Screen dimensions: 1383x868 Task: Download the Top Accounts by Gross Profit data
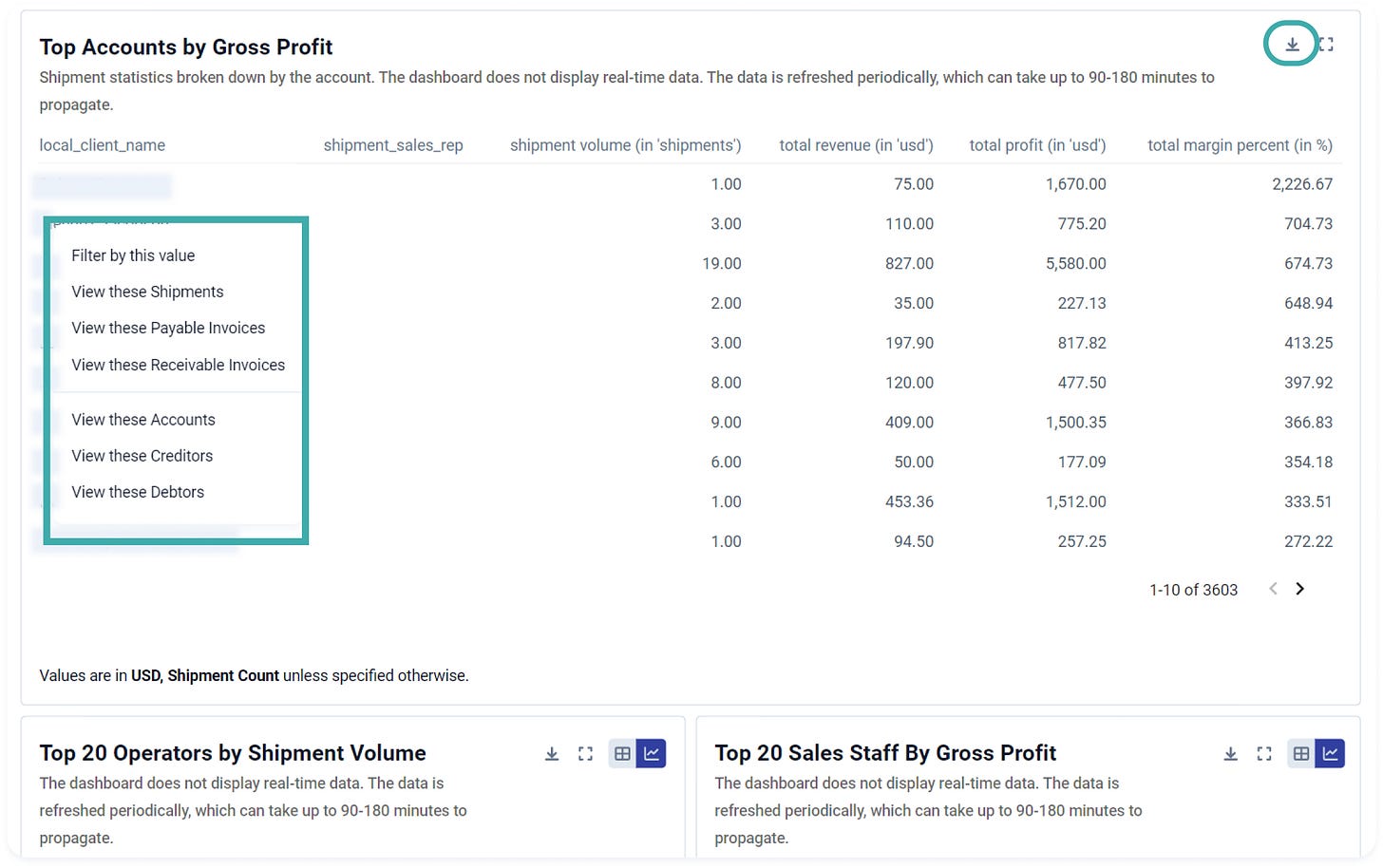1292,45
